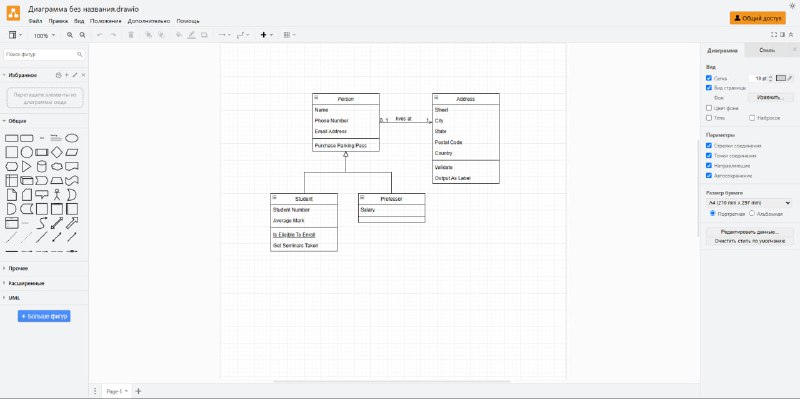Open the connection arrow style dropdown
This screenshot has width=800, height=399.
point(224,35)
